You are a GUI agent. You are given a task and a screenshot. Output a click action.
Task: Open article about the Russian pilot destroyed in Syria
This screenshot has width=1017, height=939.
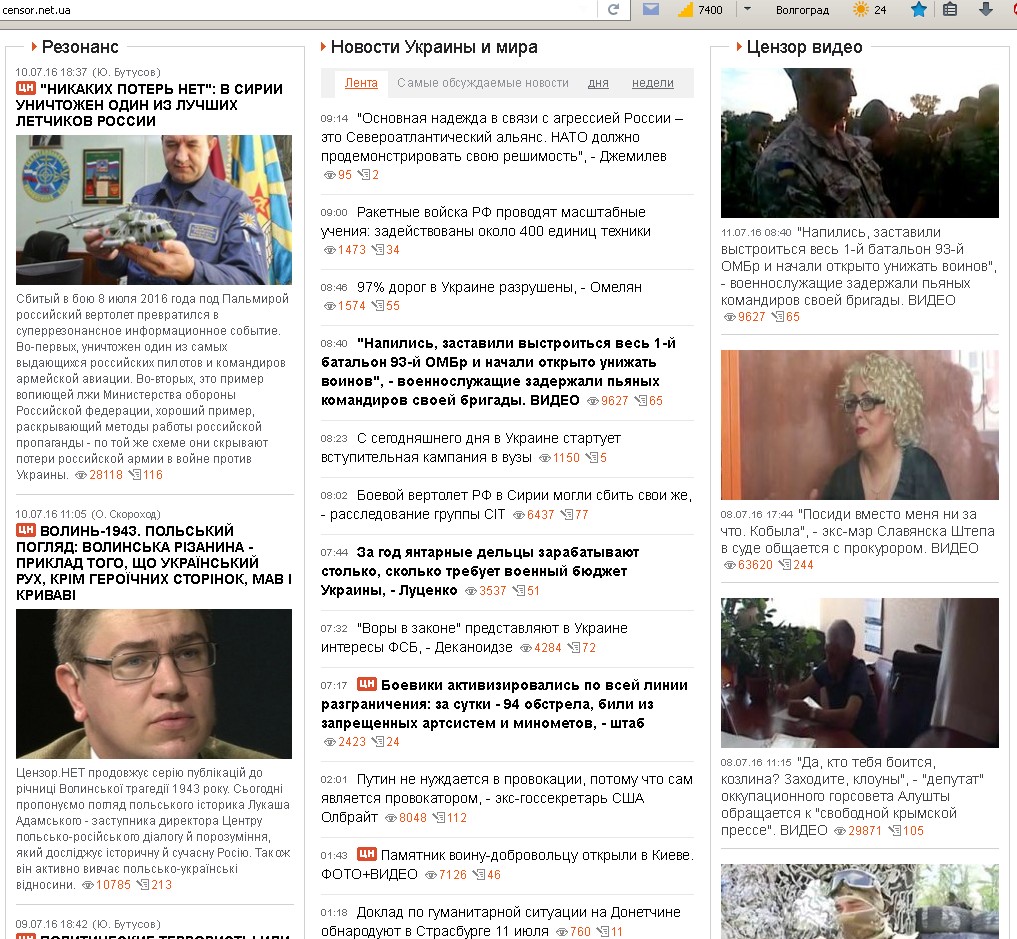coord(149,104)
